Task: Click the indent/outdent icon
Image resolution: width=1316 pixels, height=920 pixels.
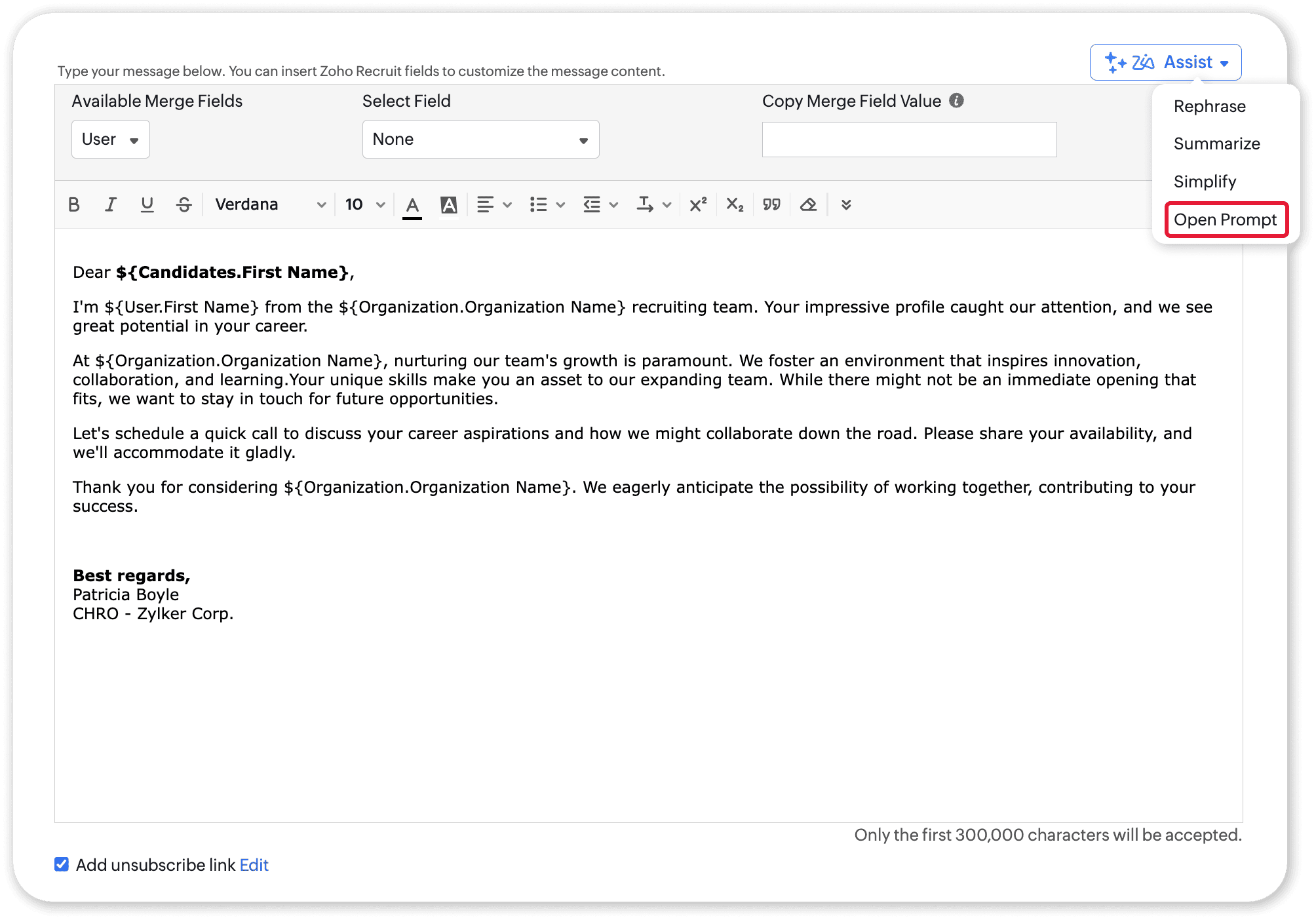Action: 592,204
